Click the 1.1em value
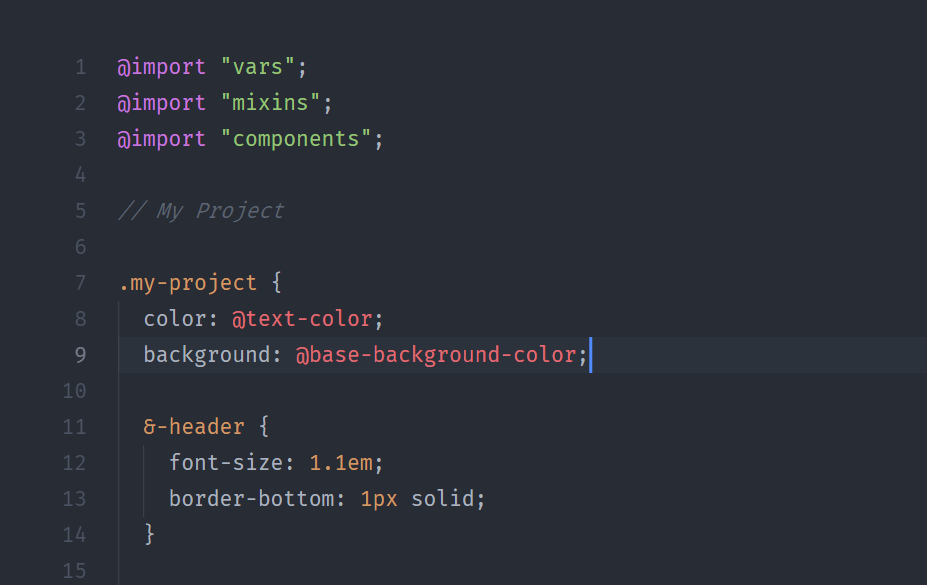Viewport: 927px width, 585px height. [x=340, y=463]
